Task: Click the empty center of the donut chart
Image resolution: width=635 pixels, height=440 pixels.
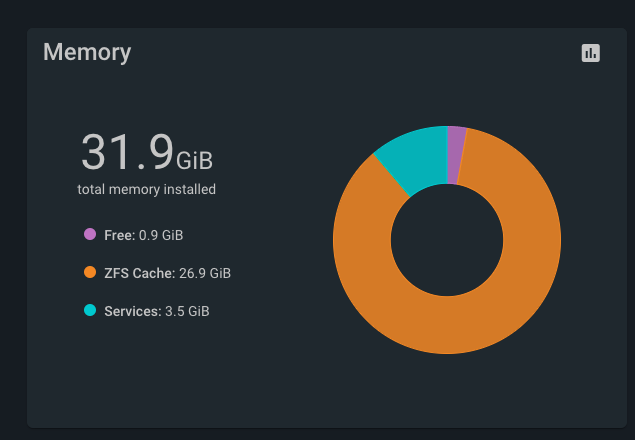Action: (x=447, y=240)
